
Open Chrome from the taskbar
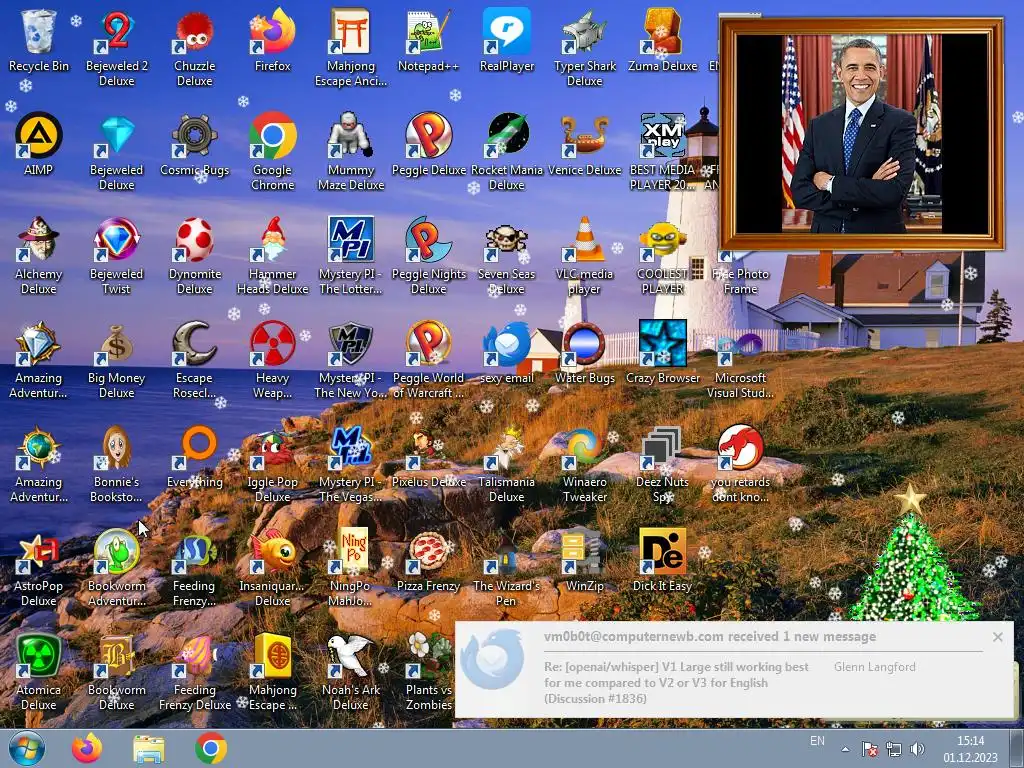tap(211, 748)
